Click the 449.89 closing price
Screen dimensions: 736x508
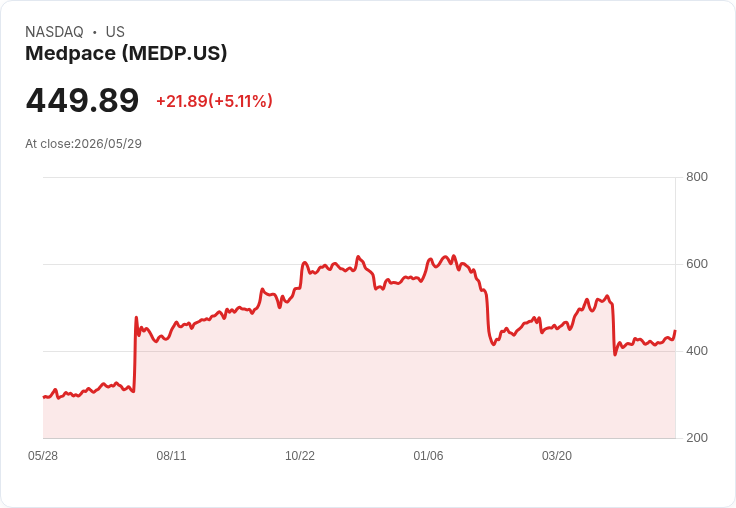[82, 100]
